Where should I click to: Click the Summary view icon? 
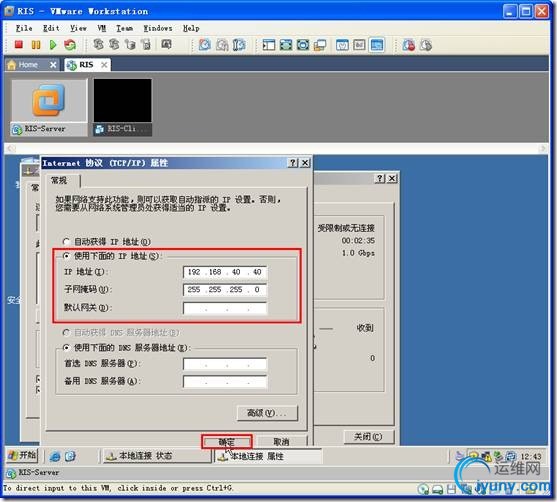(x=342, y=45)
